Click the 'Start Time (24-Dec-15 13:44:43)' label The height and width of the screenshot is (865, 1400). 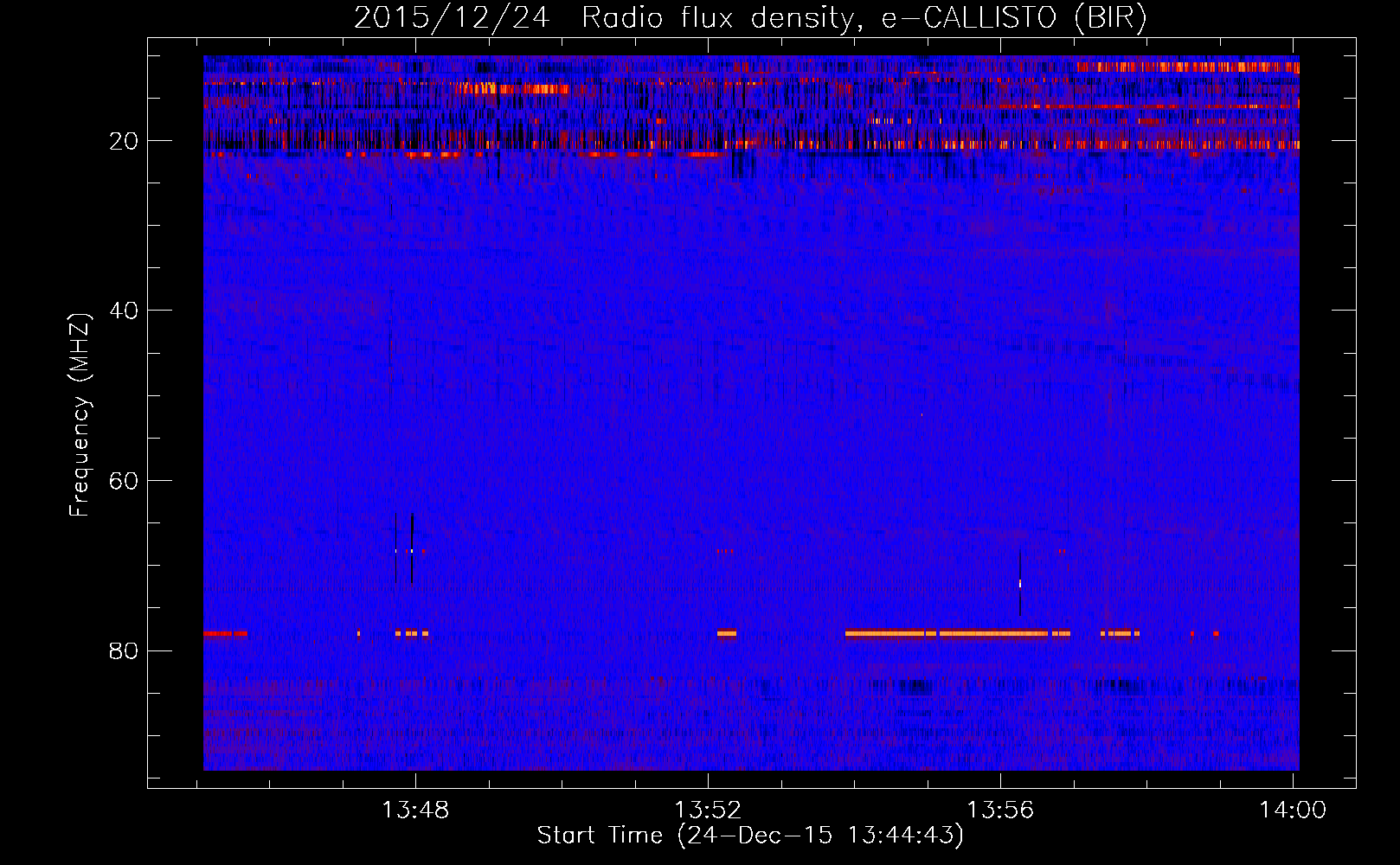point(750,836)
